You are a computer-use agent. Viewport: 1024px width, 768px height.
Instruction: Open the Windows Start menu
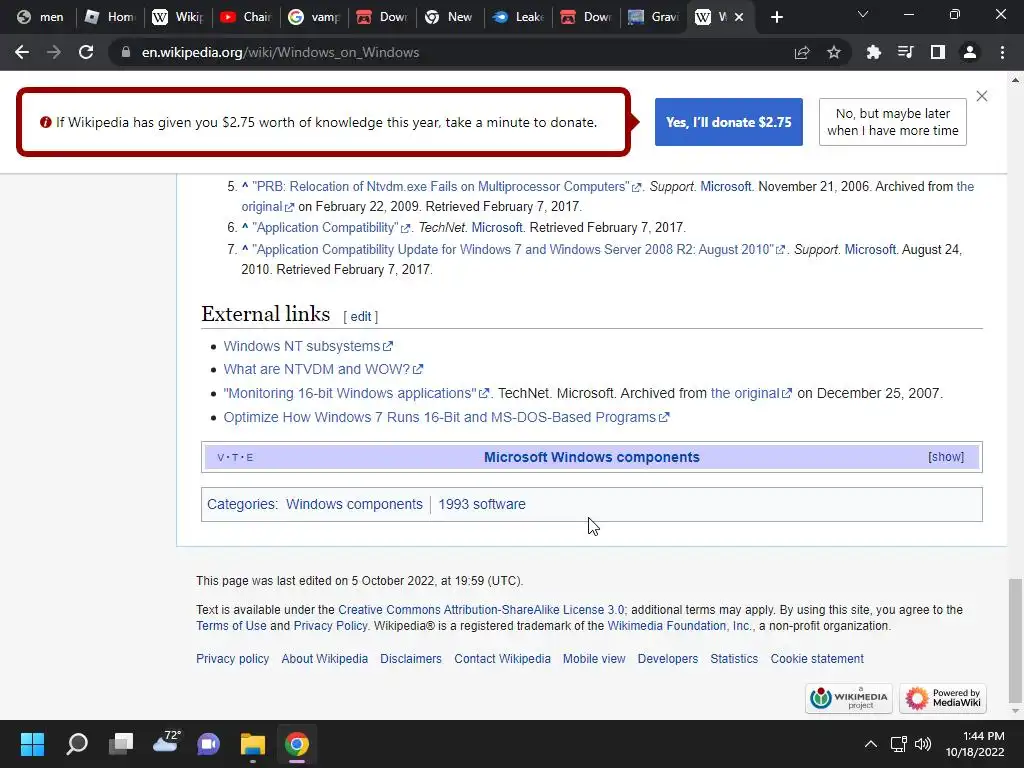pyautogui.click(x=32, y=744)
